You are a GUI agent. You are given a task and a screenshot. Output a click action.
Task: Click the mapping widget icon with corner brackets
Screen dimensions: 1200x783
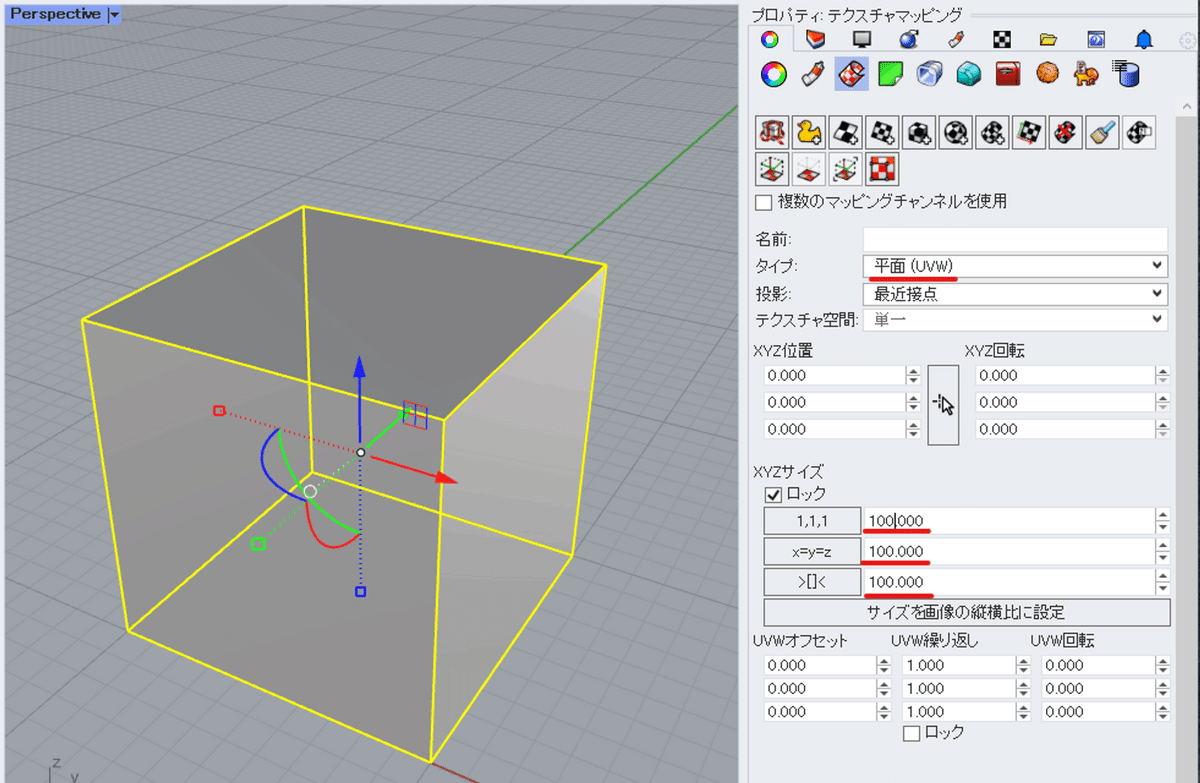click(847, 168)
